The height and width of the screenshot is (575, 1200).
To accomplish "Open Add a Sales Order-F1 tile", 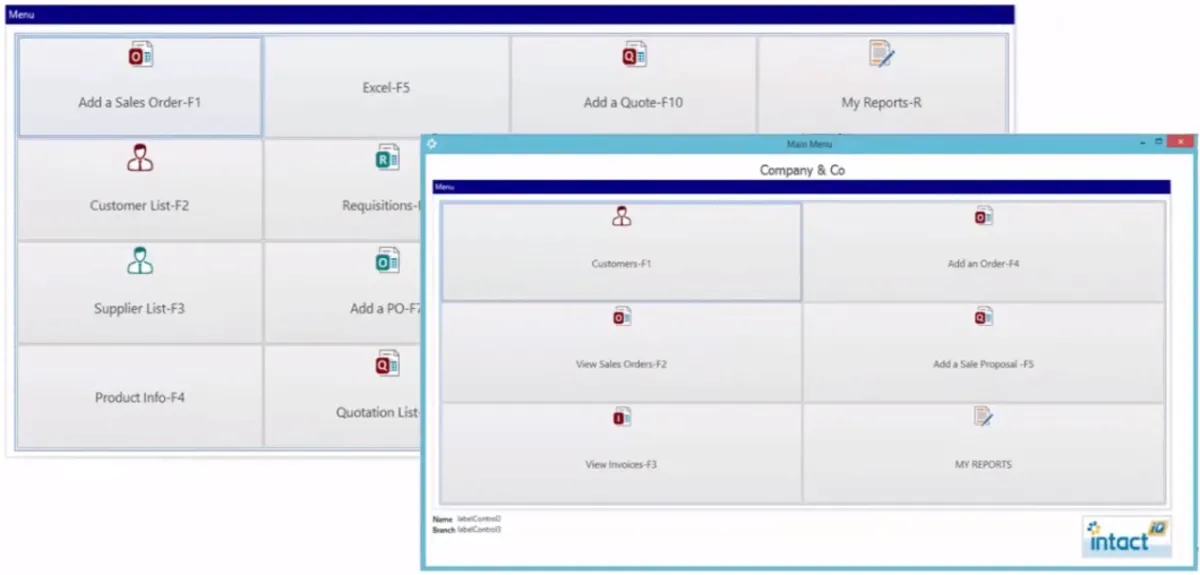I will click(x=140, y=87).
